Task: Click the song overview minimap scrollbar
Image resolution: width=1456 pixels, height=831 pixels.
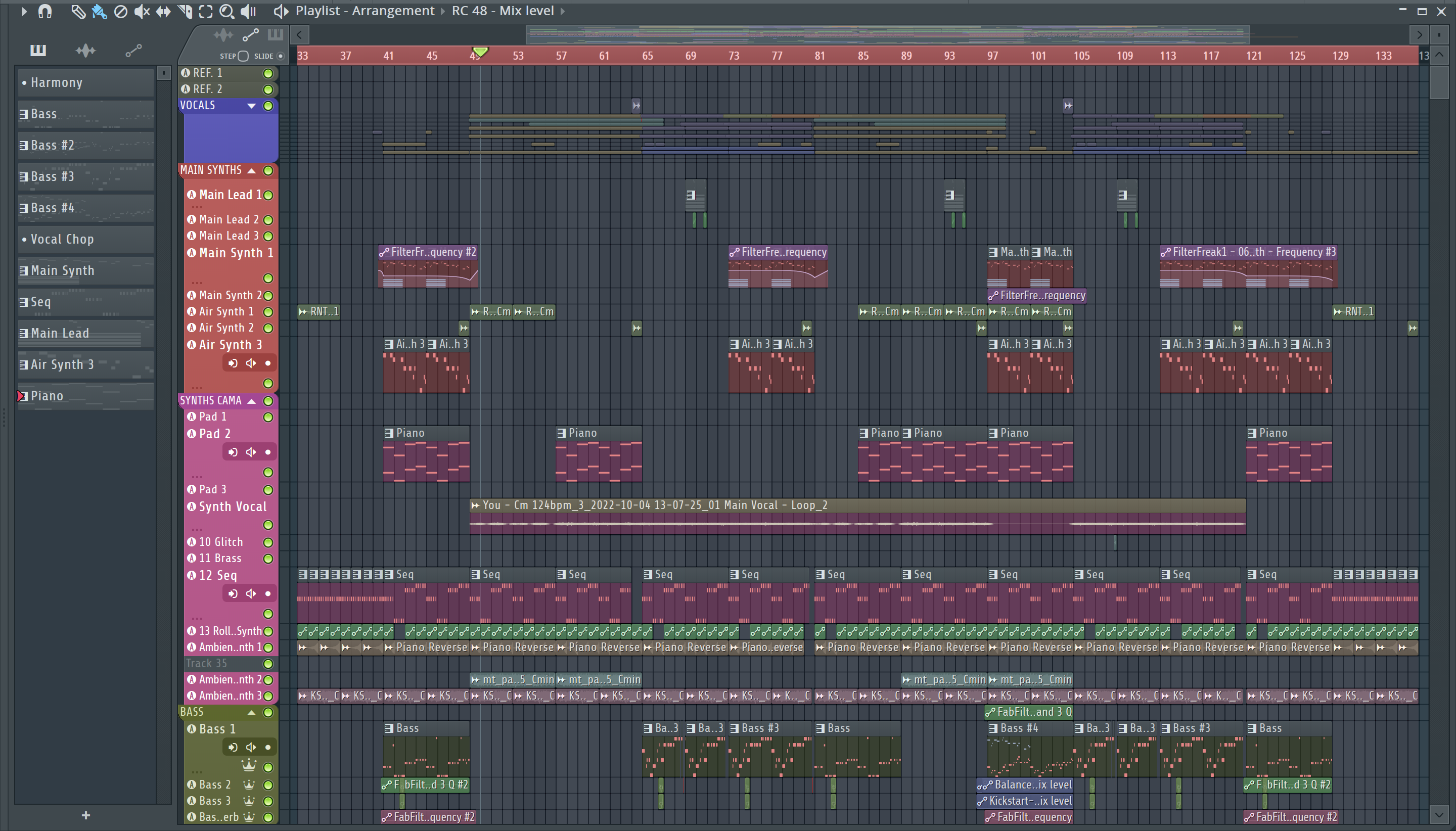Action: point(888,35)
